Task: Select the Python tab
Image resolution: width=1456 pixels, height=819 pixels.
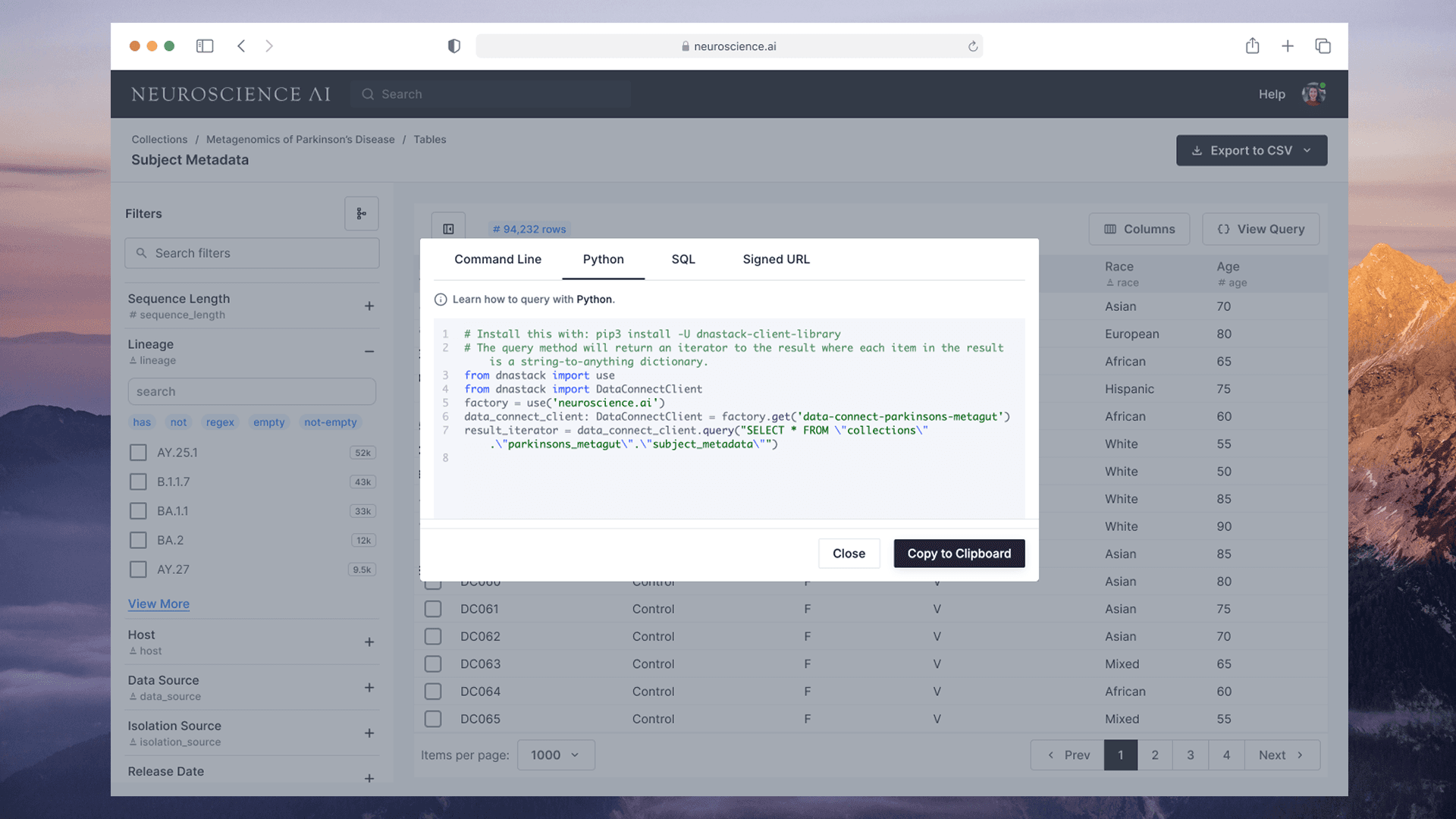Action: pyautogui.click(x=603, y=259)
